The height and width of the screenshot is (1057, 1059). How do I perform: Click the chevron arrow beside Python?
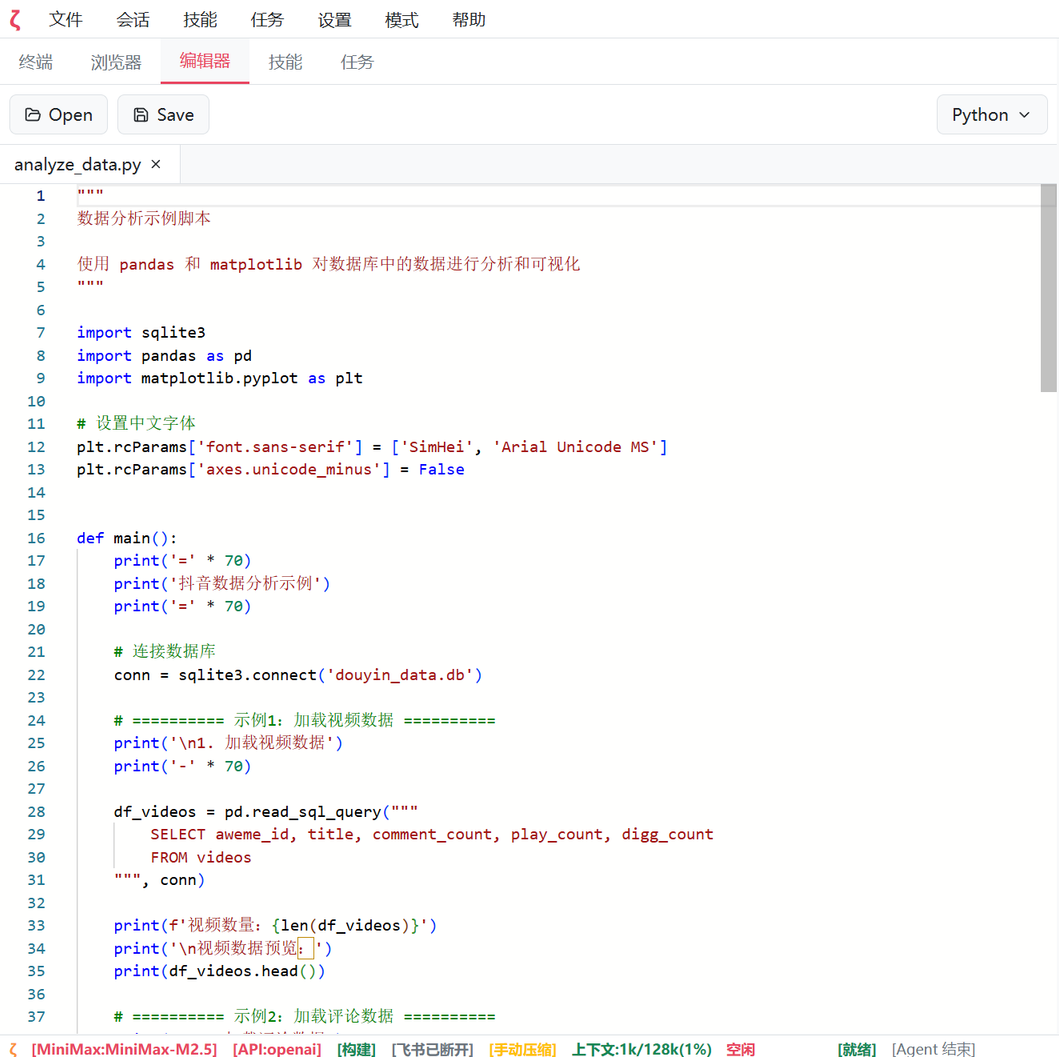click(1024, 115)
